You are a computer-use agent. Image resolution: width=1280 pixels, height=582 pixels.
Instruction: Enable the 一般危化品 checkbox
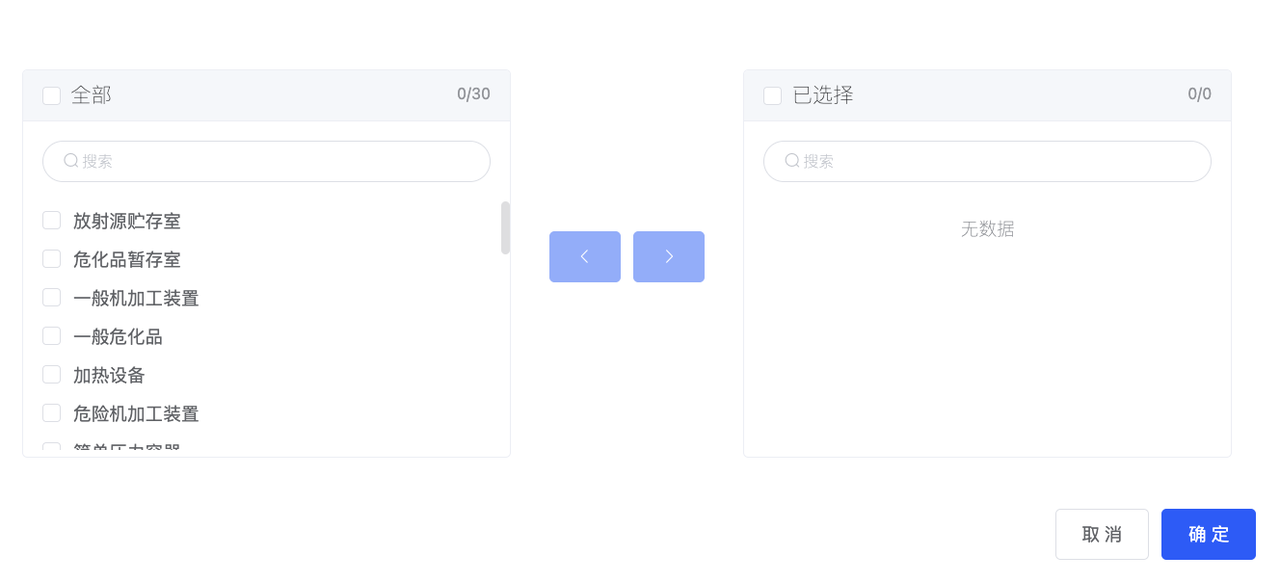tap(52, 336)
